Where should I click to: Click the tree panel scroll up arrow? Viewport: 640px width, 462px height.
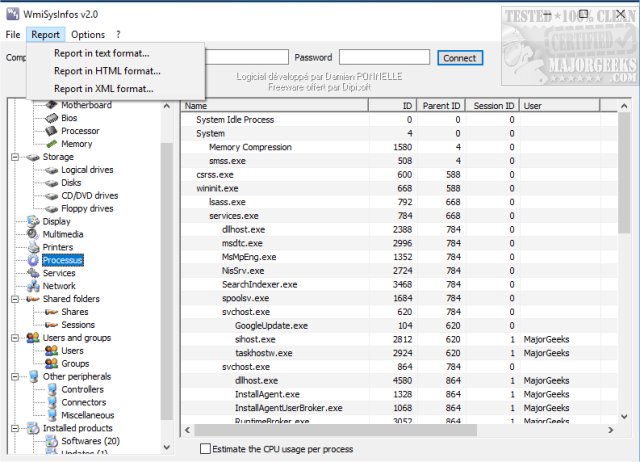pos(167,106)
